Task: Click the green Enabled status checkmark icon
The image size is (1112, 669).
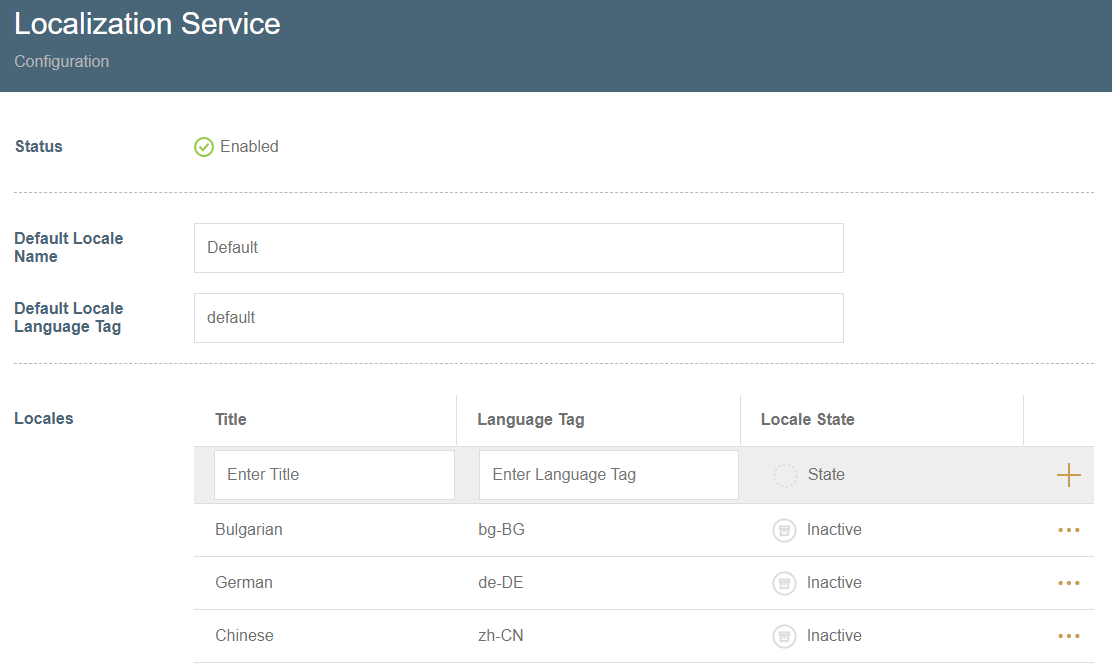Action: click(x=204, y=147)
